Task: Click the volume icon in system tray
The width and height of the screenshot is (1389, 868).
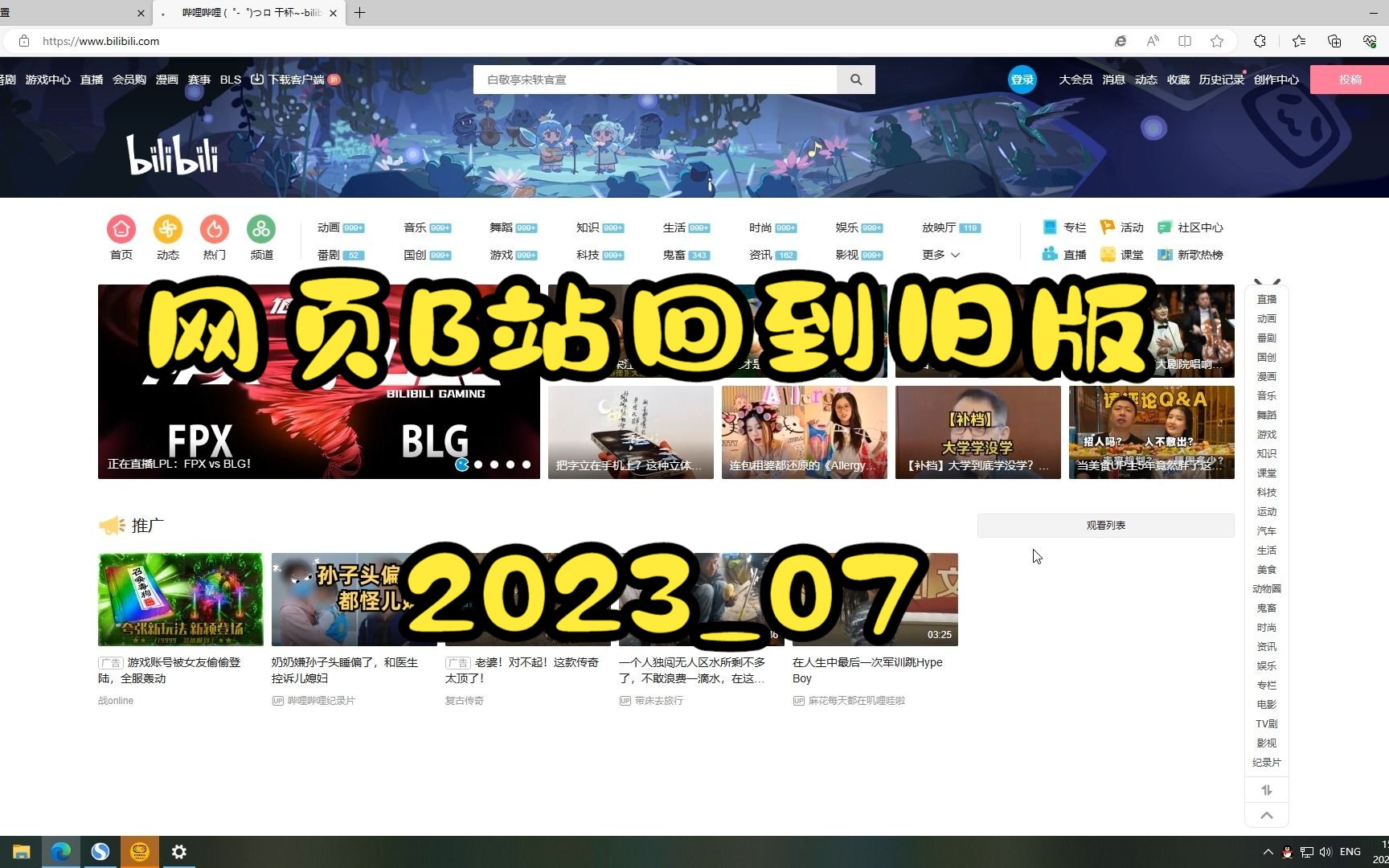Action: coord(1325,852)
